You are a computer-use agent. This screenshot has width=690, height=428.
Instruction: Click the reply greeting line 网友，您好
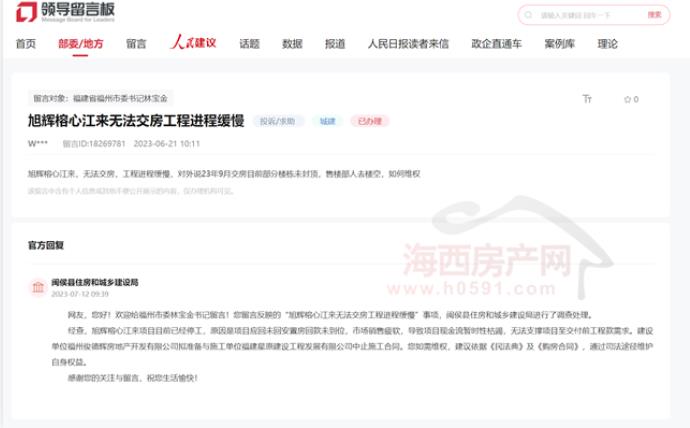330,315
